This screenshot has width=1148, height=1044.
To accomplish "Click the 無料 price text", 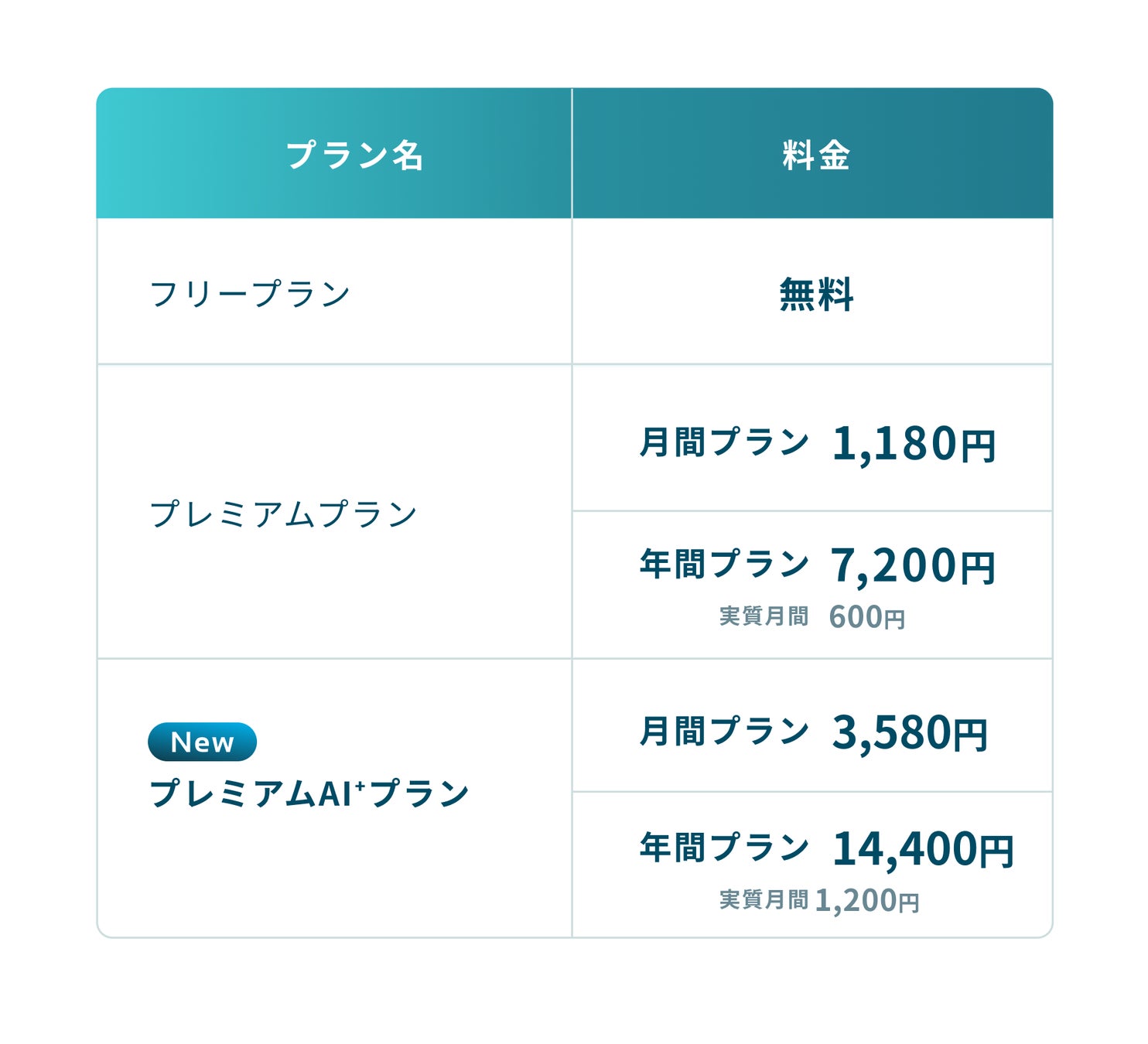I will click(x=816, y=295).
